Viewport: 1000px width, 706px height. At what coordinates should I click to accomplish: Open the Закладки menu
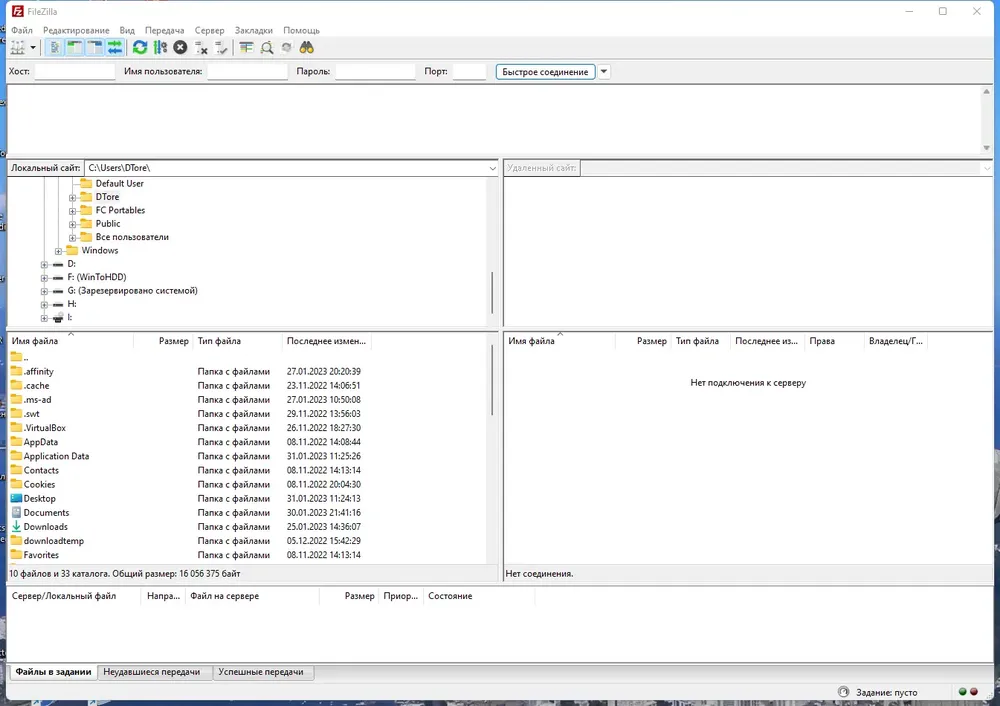[253, 30]
